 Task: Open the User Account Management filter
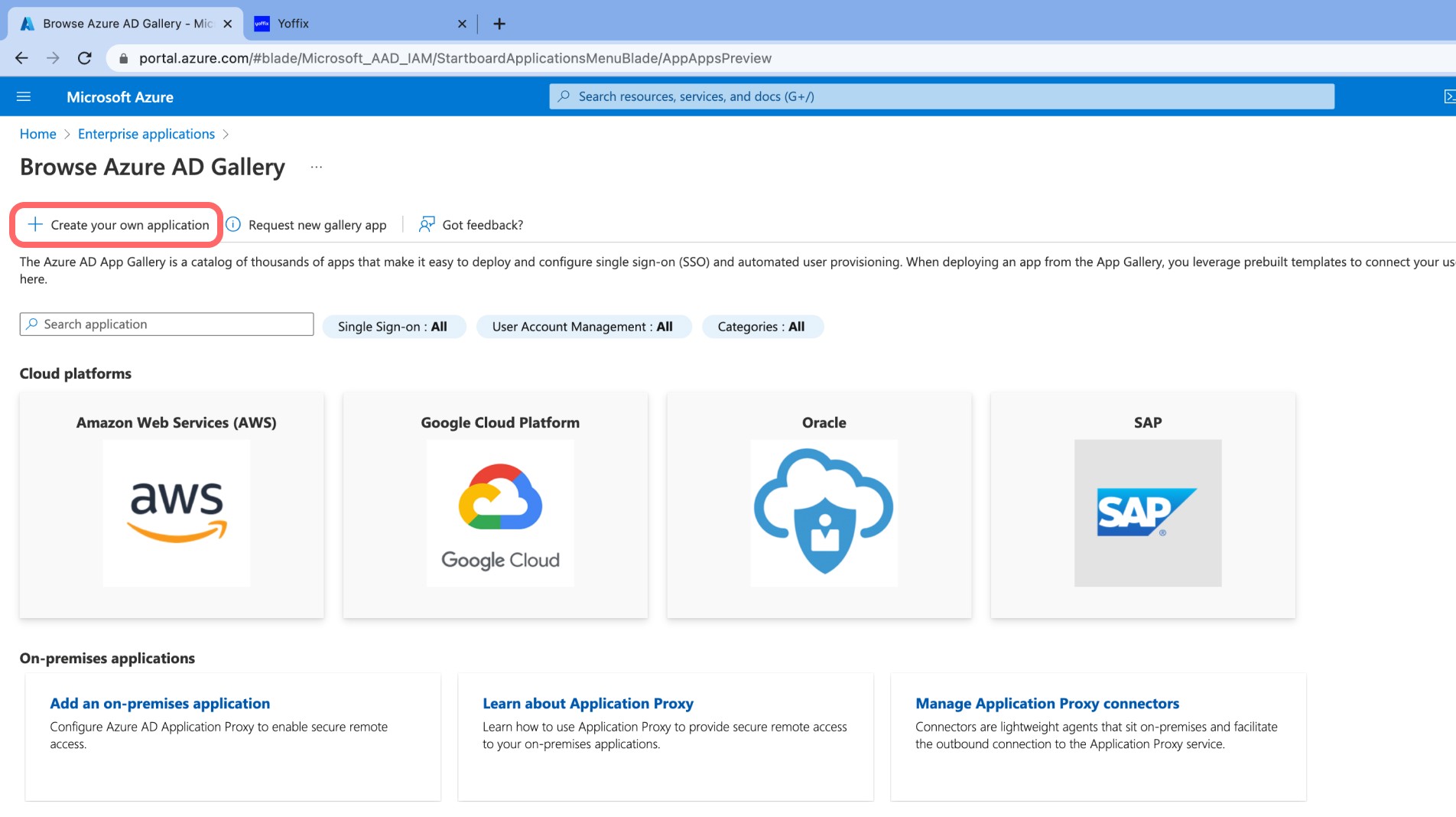click(583, 327)
